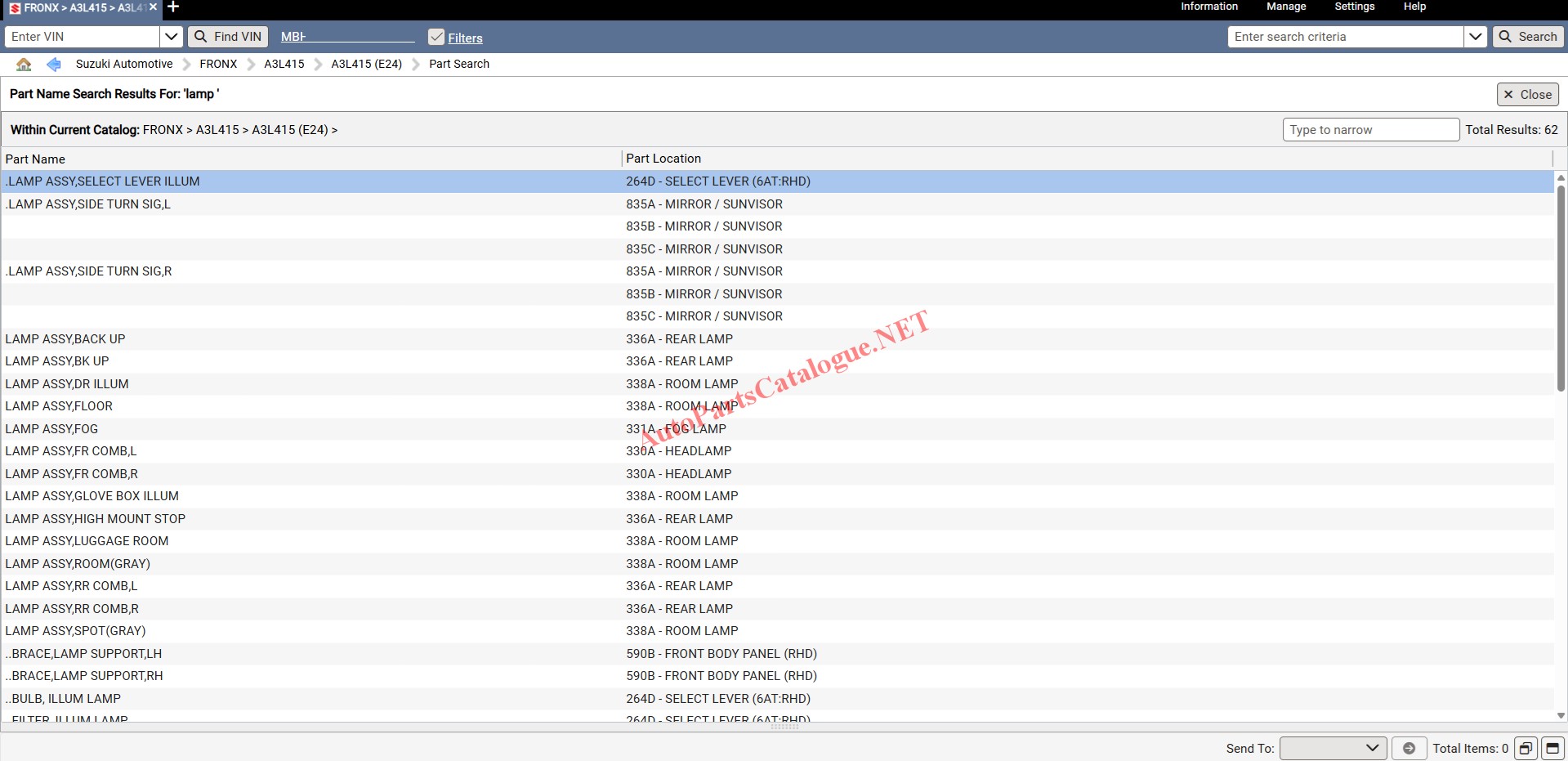The width and height of the screenshot is (1568, 761).
Task: Open the Send To dropdown
Action: 1332,748
